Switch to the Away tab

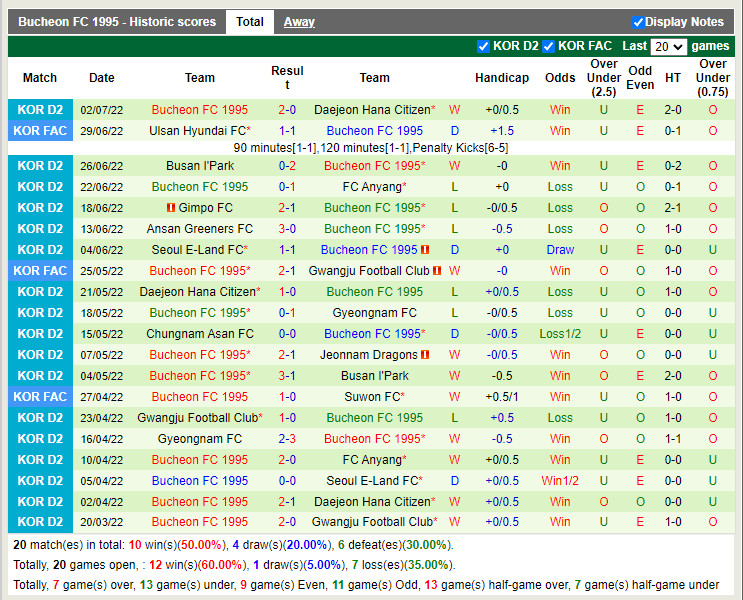(299, 22)
